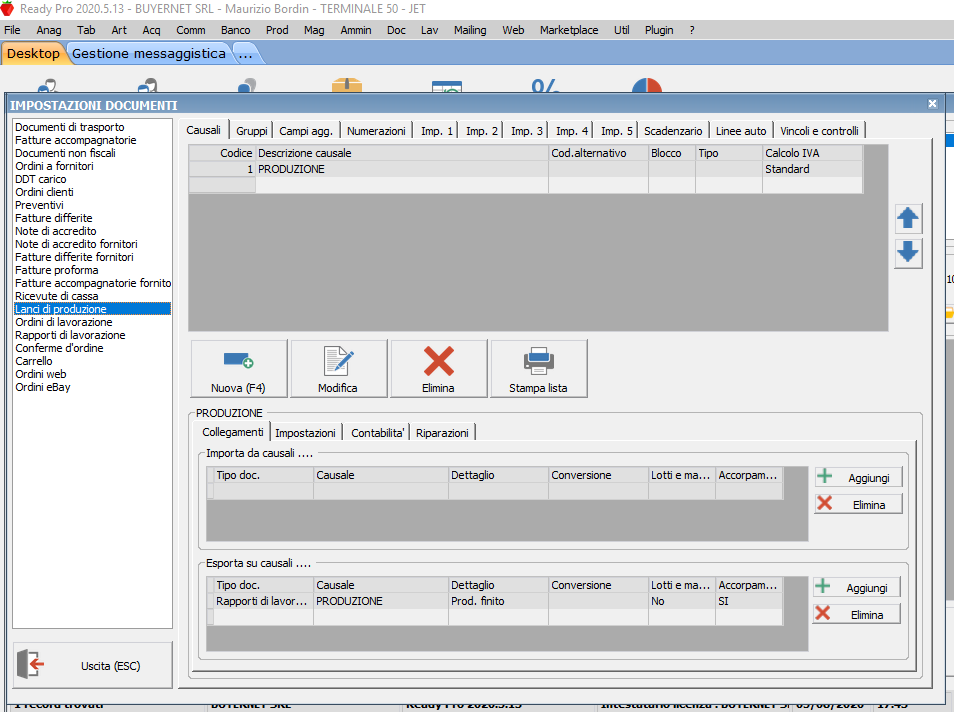Open the Util menu
Screen dimensions: 954x712
[621, 30]
